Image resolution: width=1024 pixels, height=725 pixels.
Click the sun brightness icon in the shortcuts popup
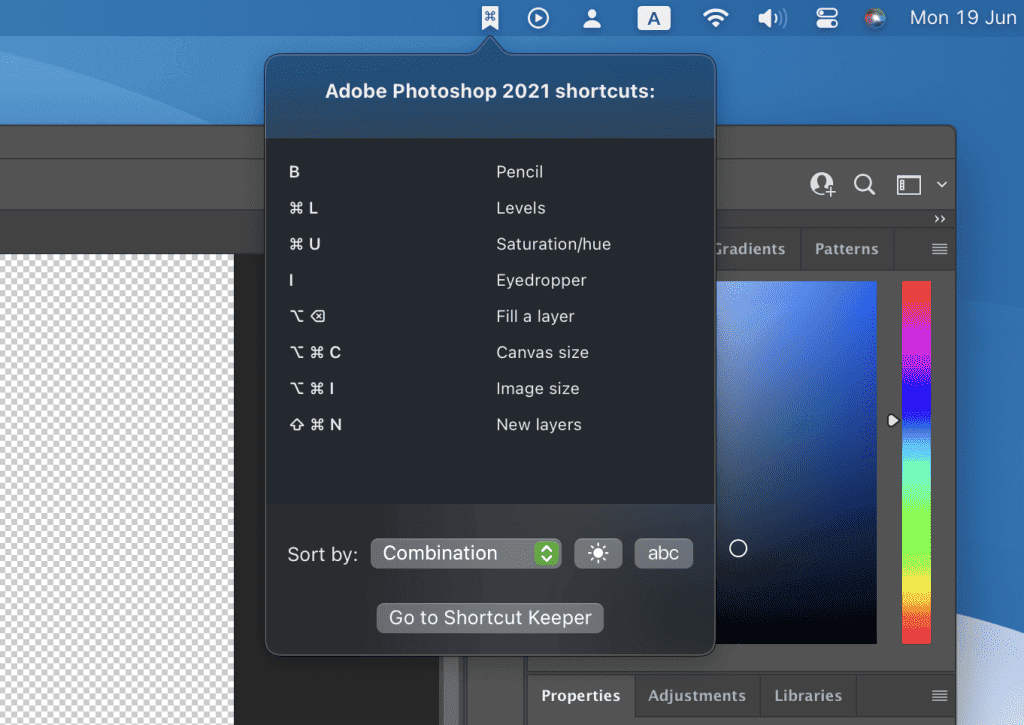(598, 552)
